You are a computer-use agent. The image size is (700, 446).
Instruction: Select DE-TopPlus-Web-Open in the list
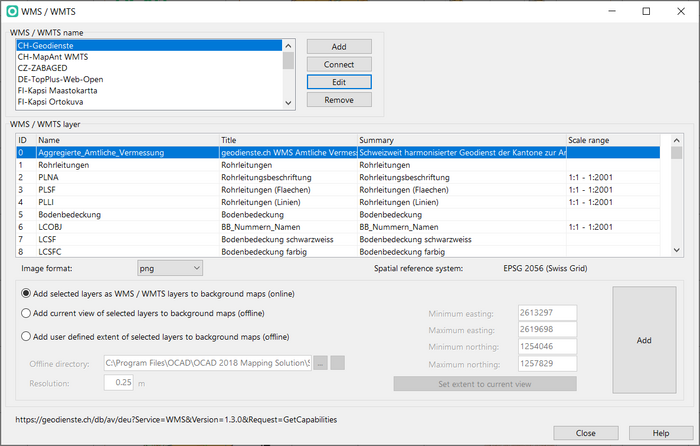click(x=149, y=79)
